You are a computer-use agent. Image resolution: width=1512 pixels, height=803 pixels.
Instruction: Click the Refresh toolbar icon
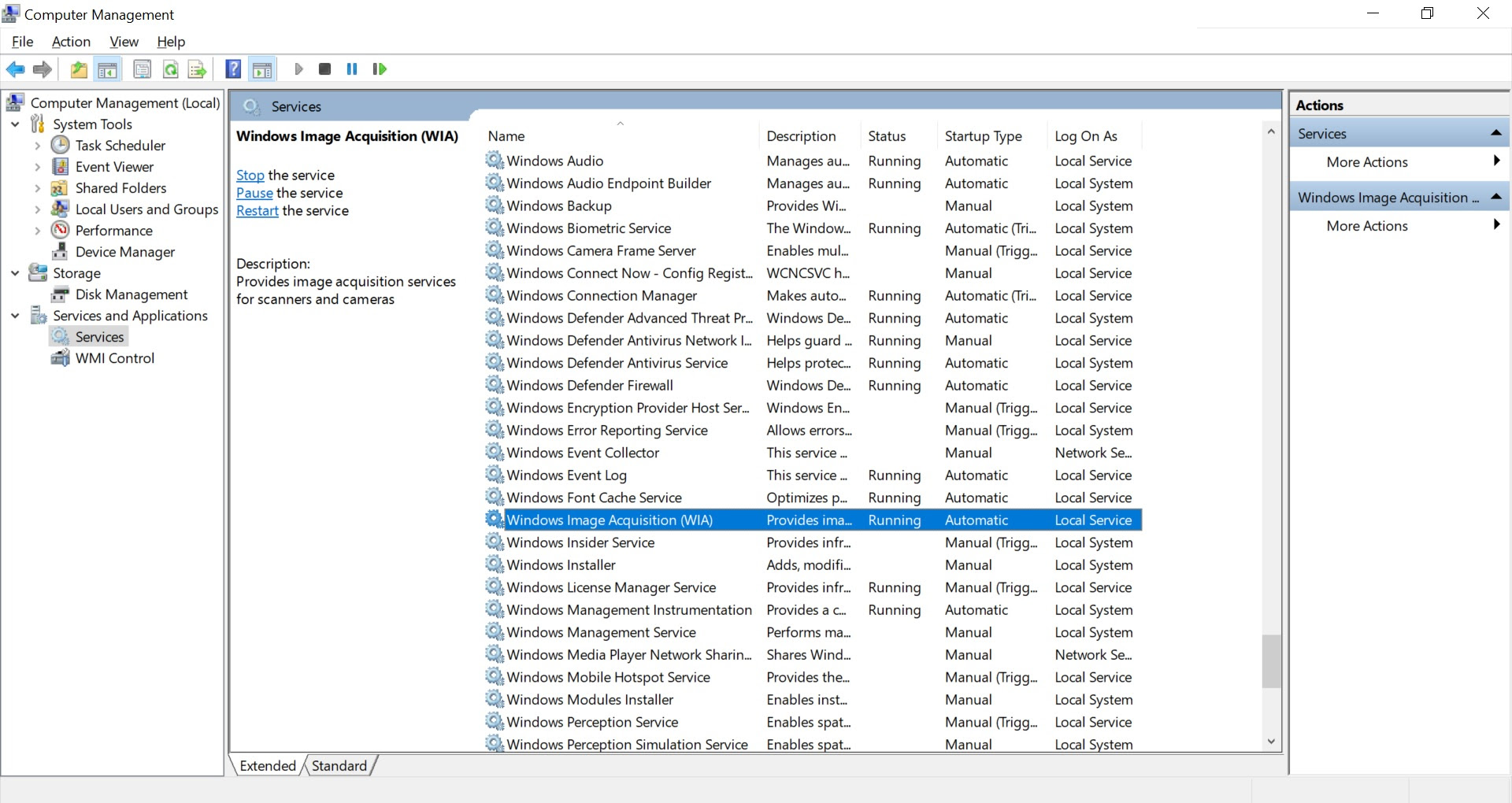point(170,69)
